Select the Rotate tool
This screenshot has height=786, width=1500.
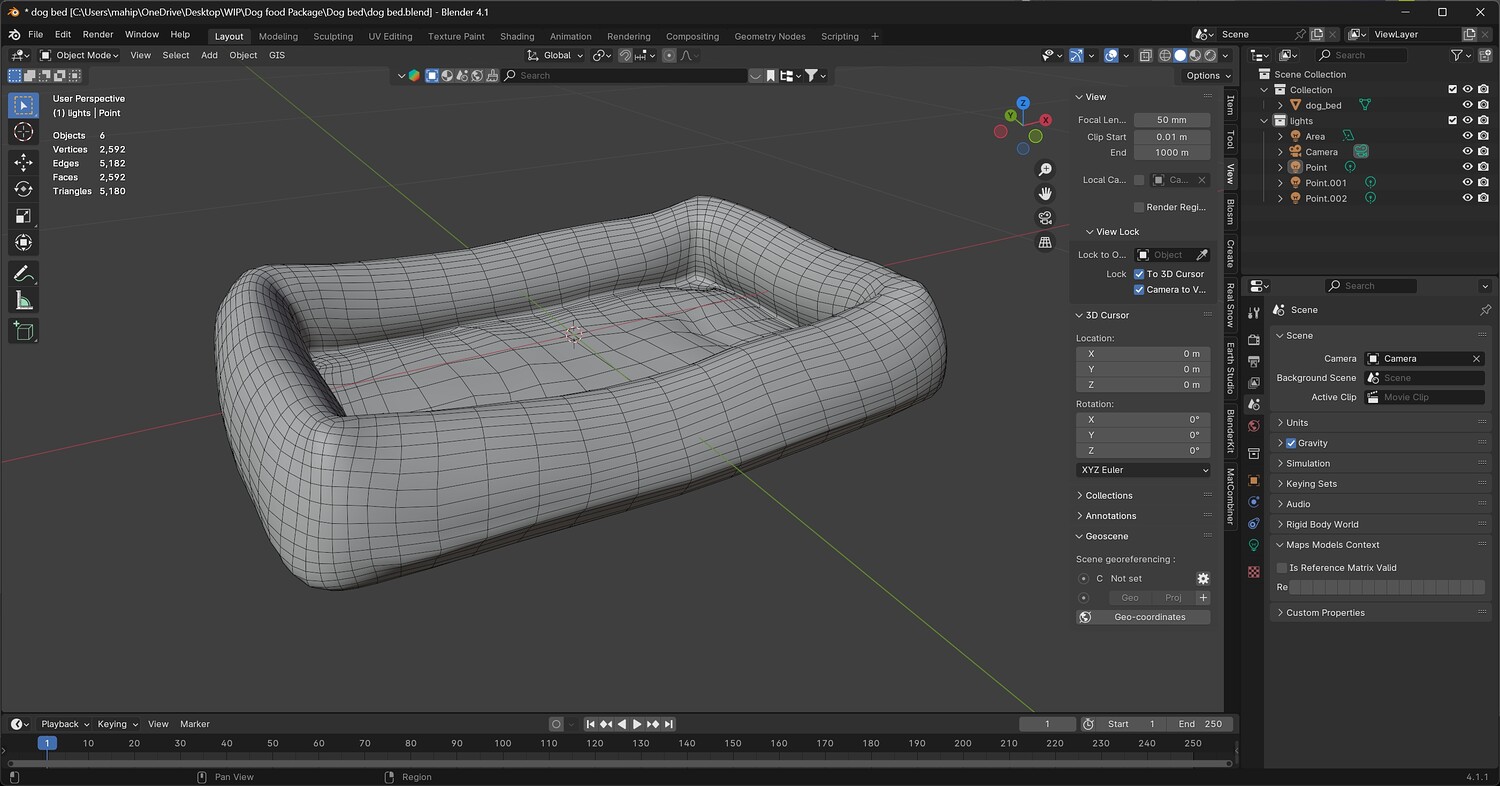pos(24,189)
